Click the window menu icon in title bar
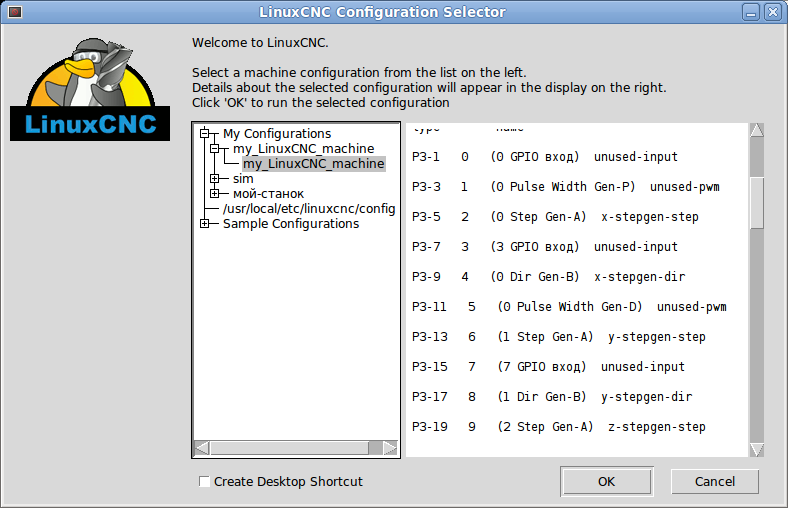This screenshot has height=508, width=788. click(14, 12)
